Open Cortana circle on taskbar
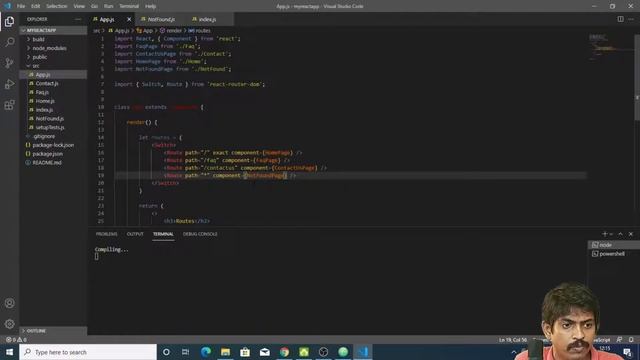 (x=166, y=352)
